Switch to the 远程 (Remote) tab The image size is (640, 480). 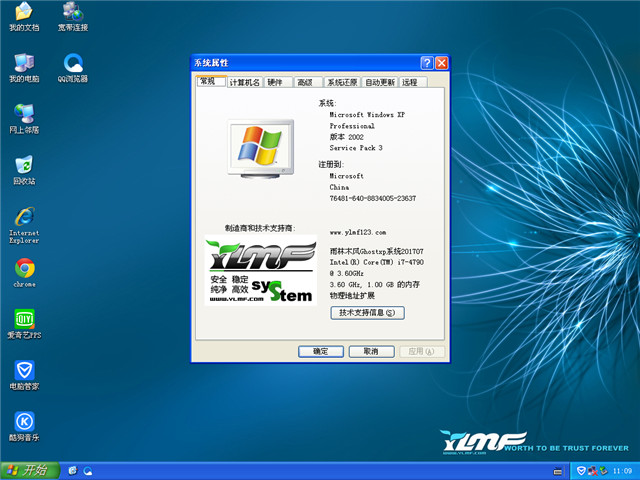pos(413,82)
